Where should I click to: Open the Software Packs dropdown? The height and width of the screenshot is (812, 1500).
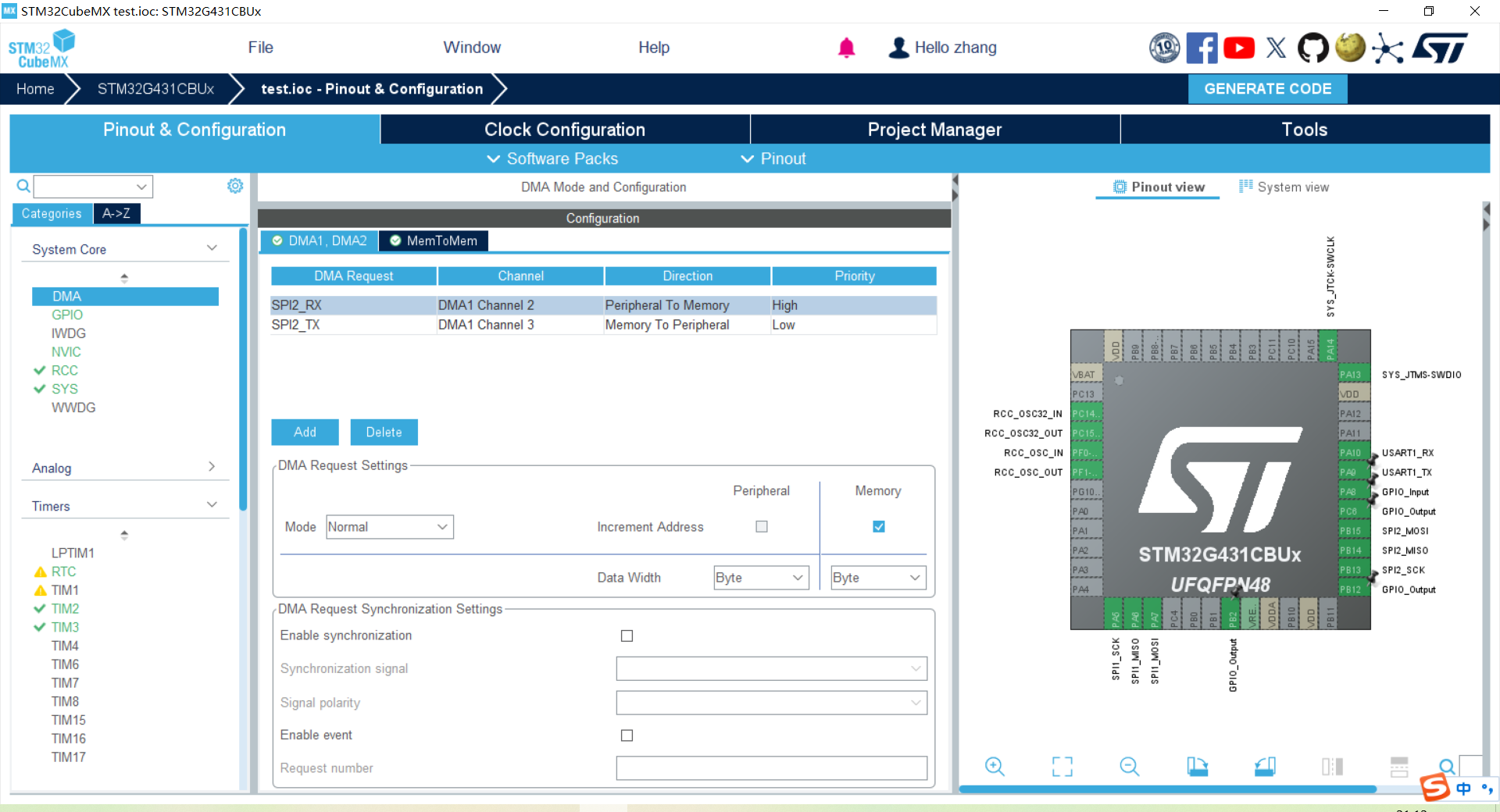point(552,158)
